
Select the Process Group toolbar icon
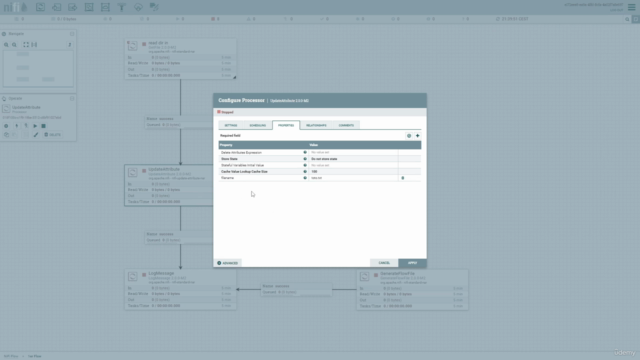click(89, 7)
